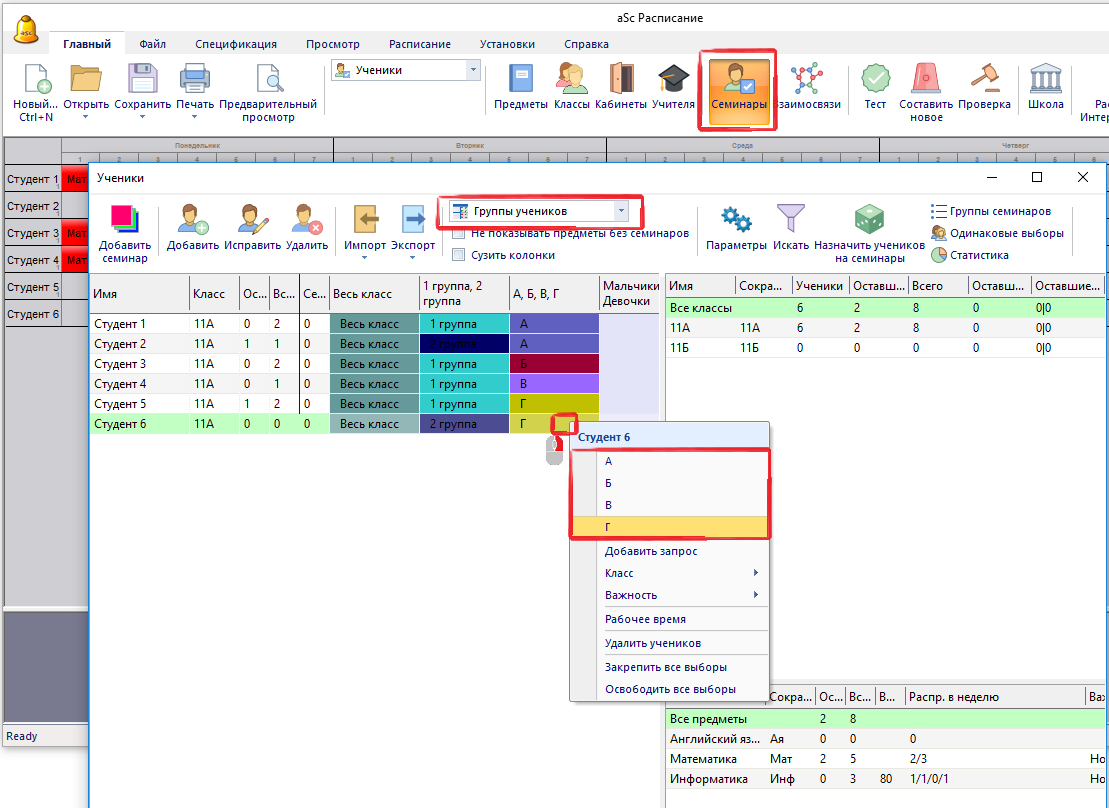
Task: Toggle 'Не показывать предметы без семинаров' checkbox
Action: [459, 233]
